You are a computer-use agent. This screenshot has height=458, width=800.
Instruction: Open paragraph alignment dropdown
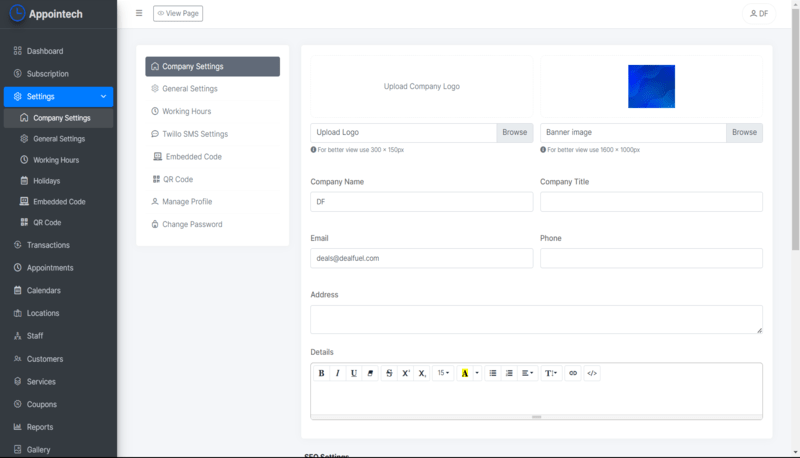[x=528, y=373]
